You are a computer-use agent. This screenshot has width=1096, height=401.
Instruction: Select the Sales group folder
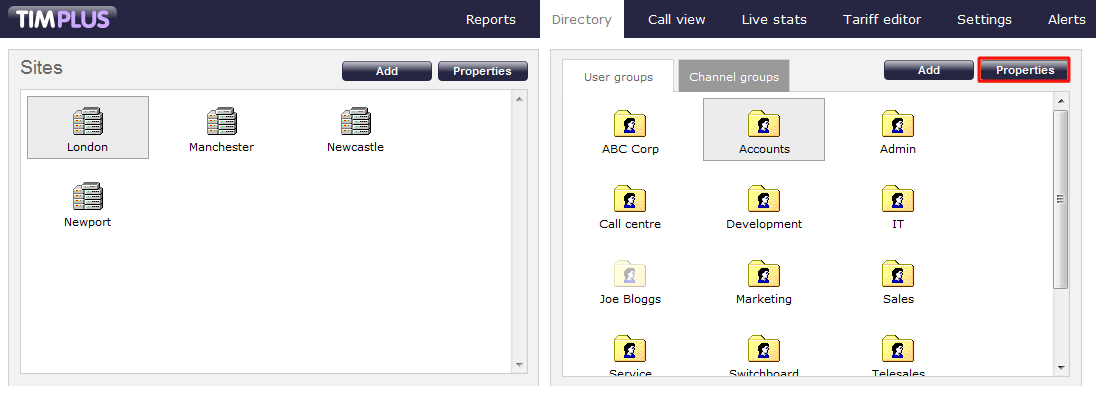tap(897, 275)
